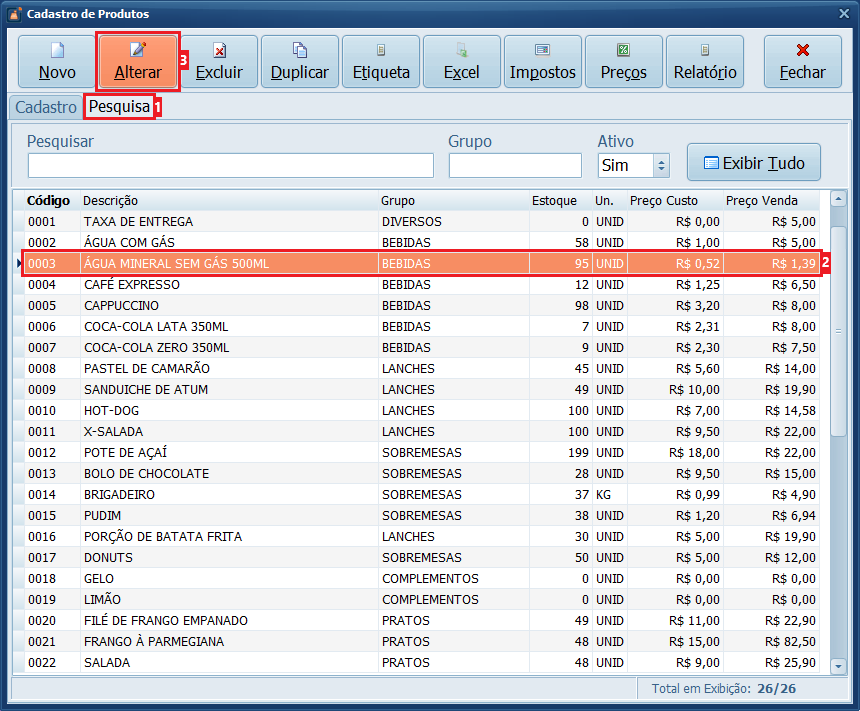This screenshot has width=860, height=711.
Task: Duplicate product with Duplicar button
Action: click(300, 62)
